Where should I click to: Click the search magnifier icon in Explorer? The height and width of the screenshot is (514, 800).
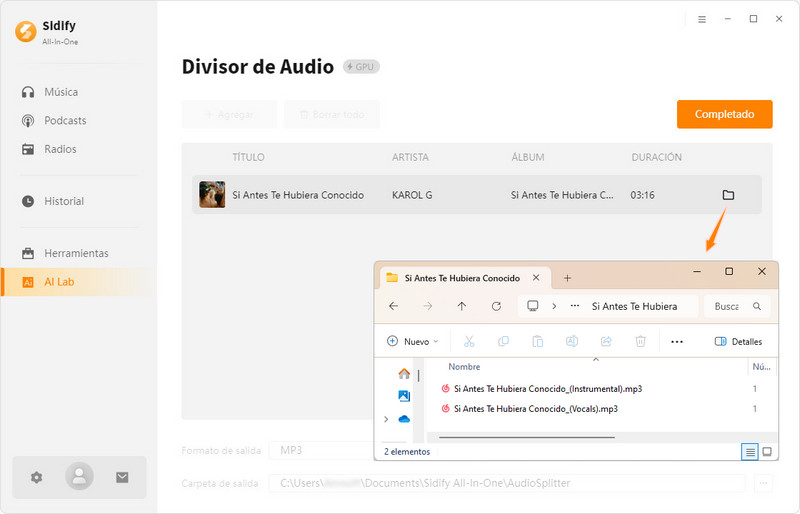[757, 306]
